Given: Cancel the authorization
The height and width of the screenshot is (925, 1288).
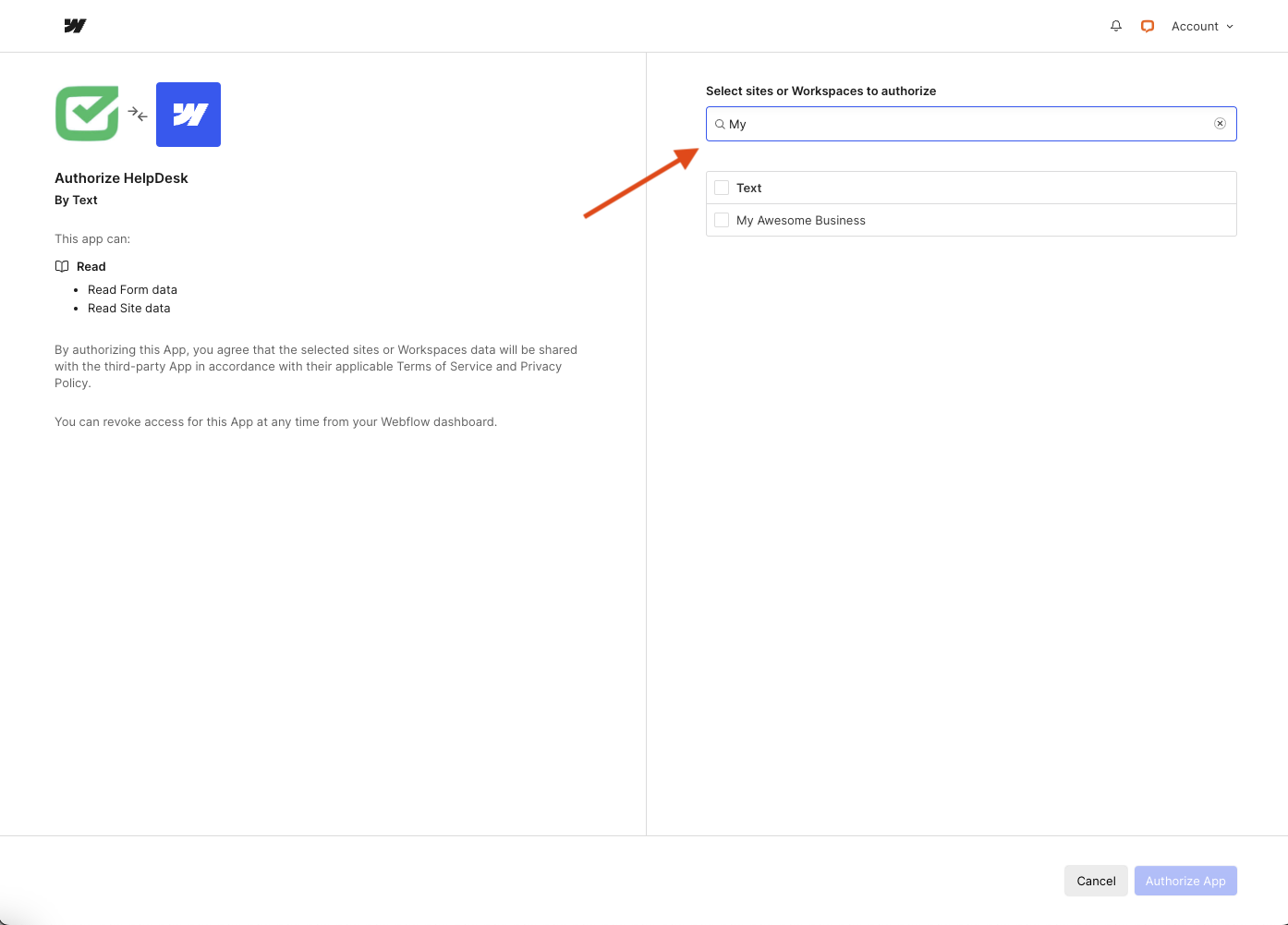Looking at the screenshot, I should 1096,881.
